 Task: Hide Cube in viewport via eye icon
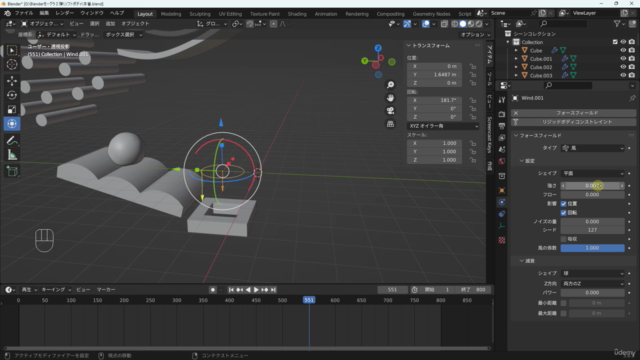[x=623, y=50]
